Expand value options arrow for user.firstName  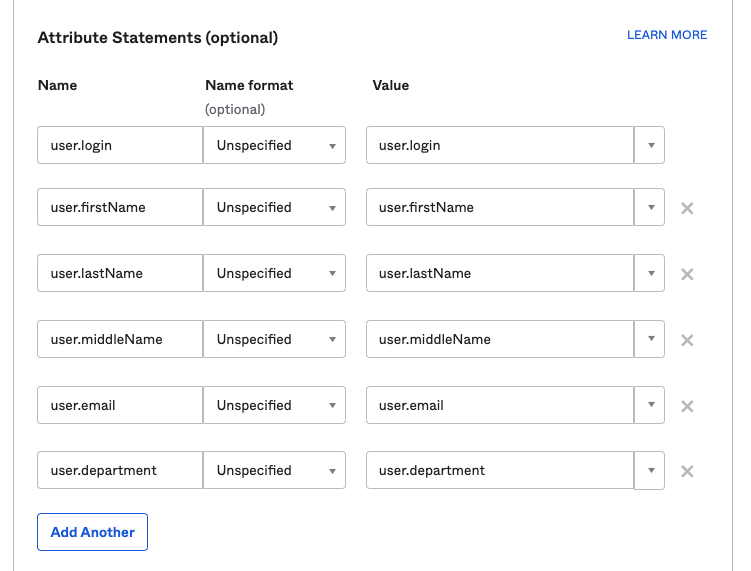pyautogui.click(x=649, y=207)
